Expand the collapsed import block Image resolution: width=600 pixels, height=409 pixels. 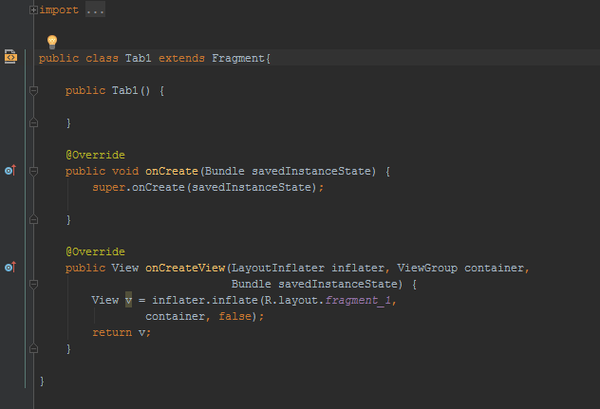tap(34, 10)
